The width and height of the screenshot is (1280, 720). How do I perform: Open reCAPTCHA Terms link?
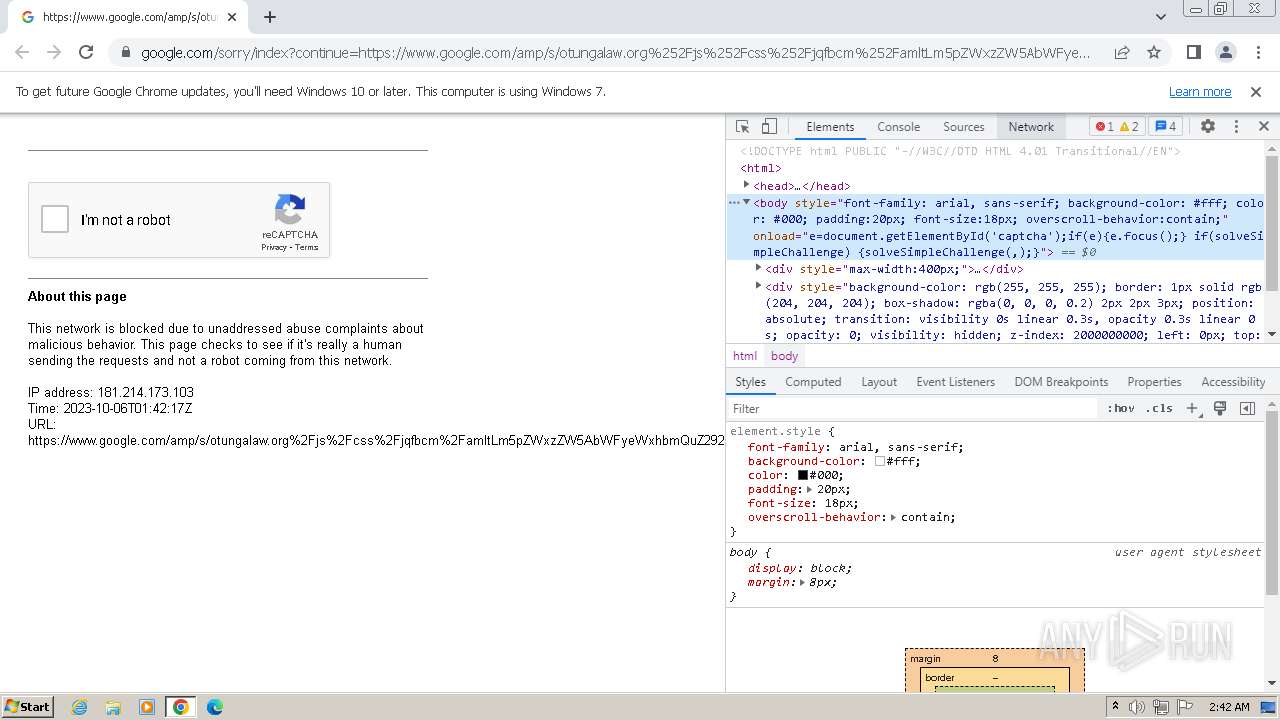307,247
